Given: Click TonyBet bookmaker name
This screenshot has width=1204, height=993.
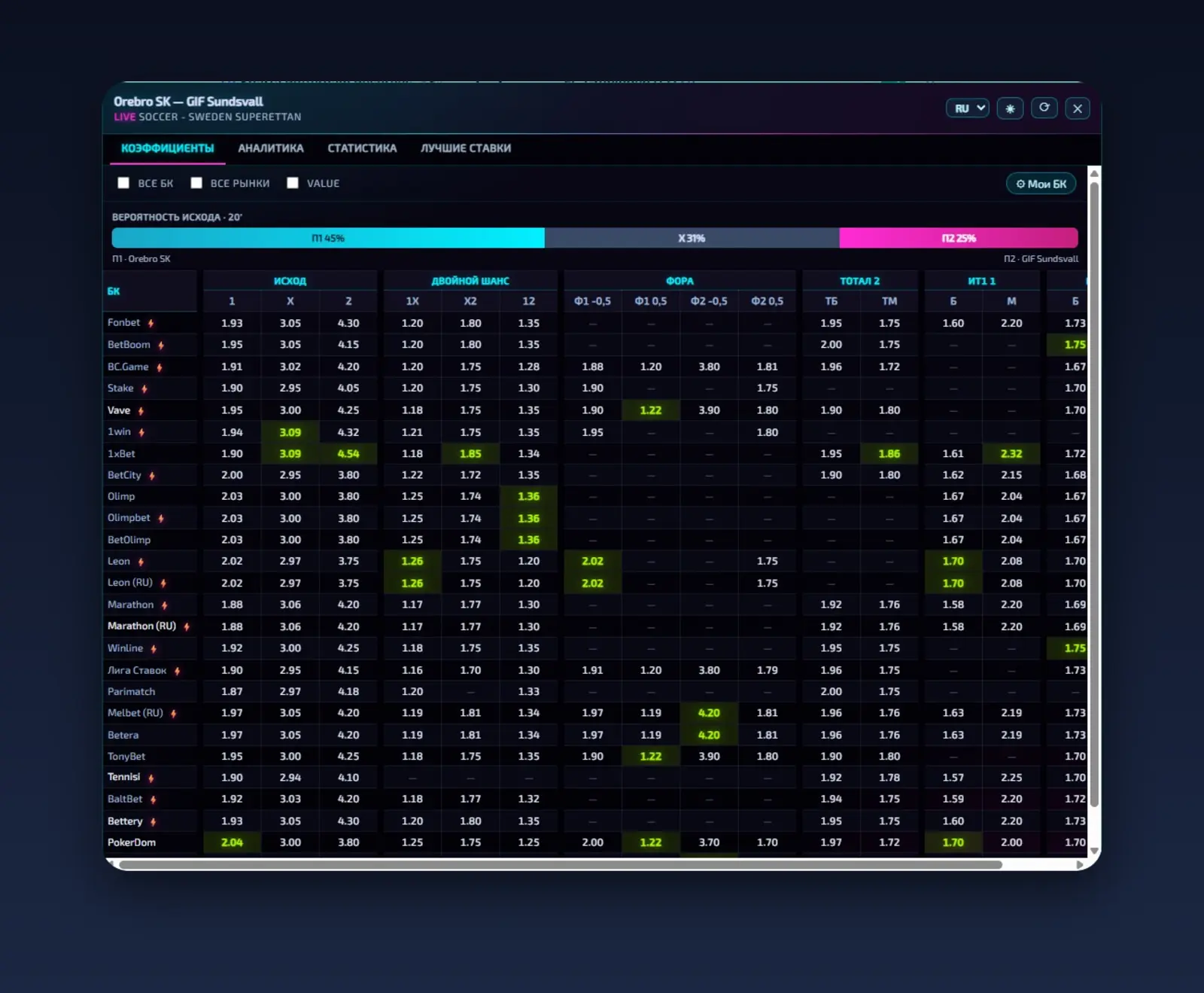Looking at the screenshot, I should (x=126, y=757).
